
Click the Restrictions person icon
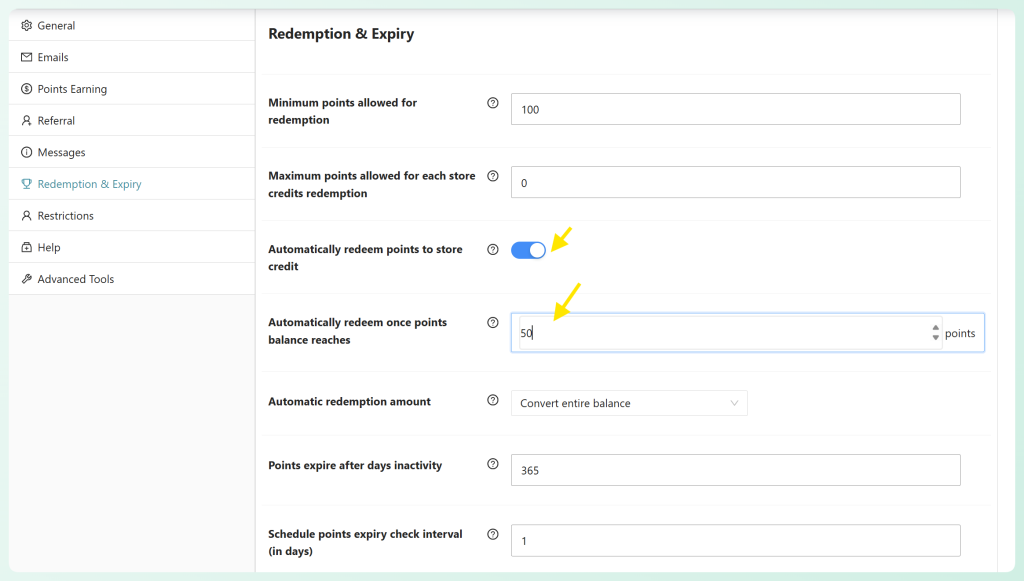(26, 215)
